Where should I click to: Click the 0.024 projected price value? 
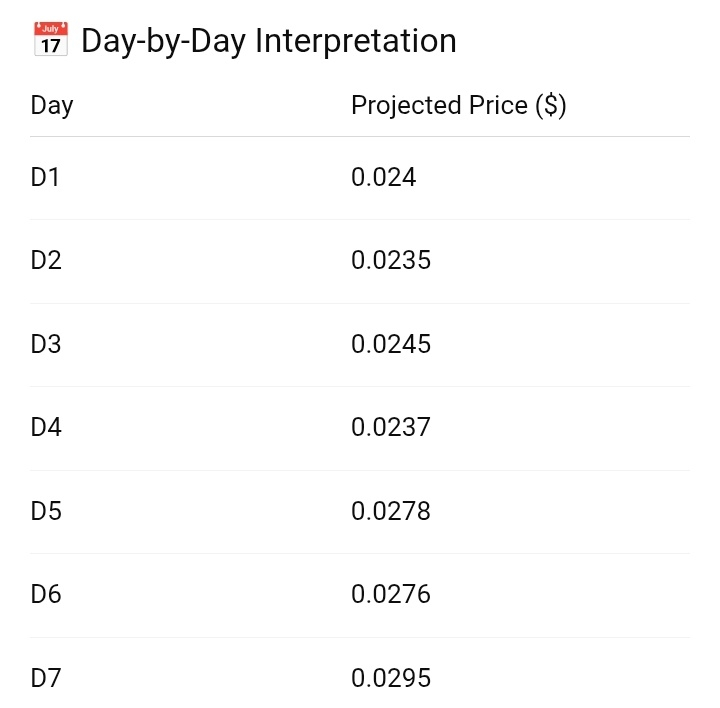pyautogui.click(x=383, y=178)
